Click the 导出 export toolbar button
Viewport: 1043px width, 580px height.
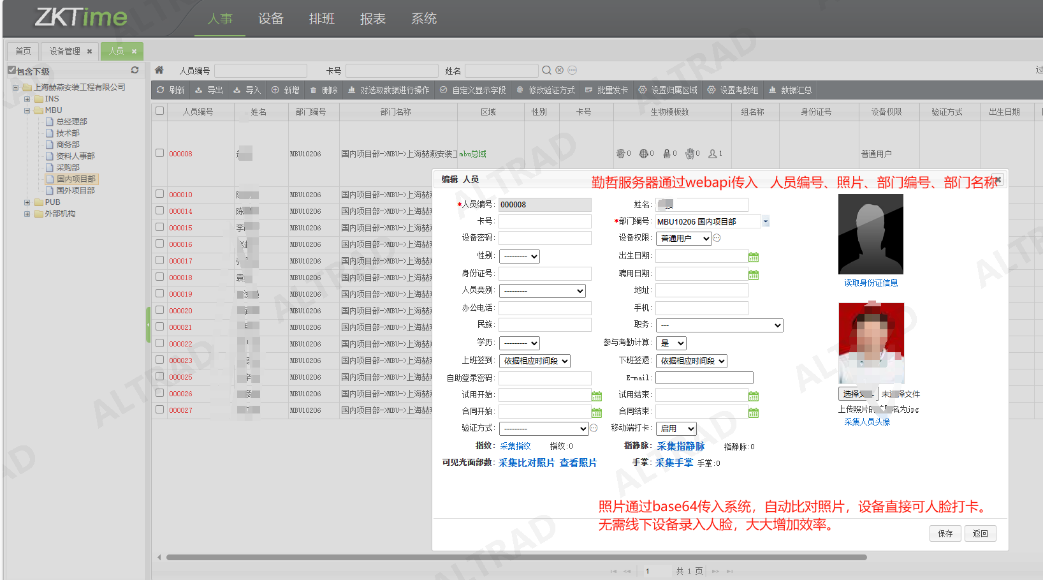(x=208, y=90)
